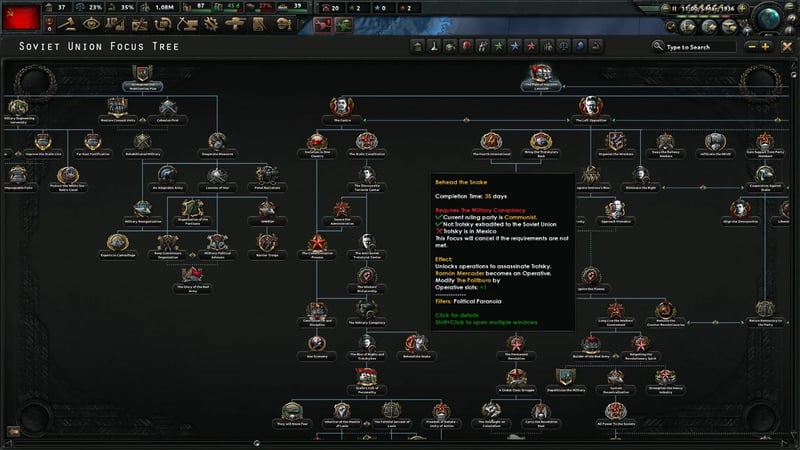Select The Centre focus
800x450 pixels.
(342, 111)
